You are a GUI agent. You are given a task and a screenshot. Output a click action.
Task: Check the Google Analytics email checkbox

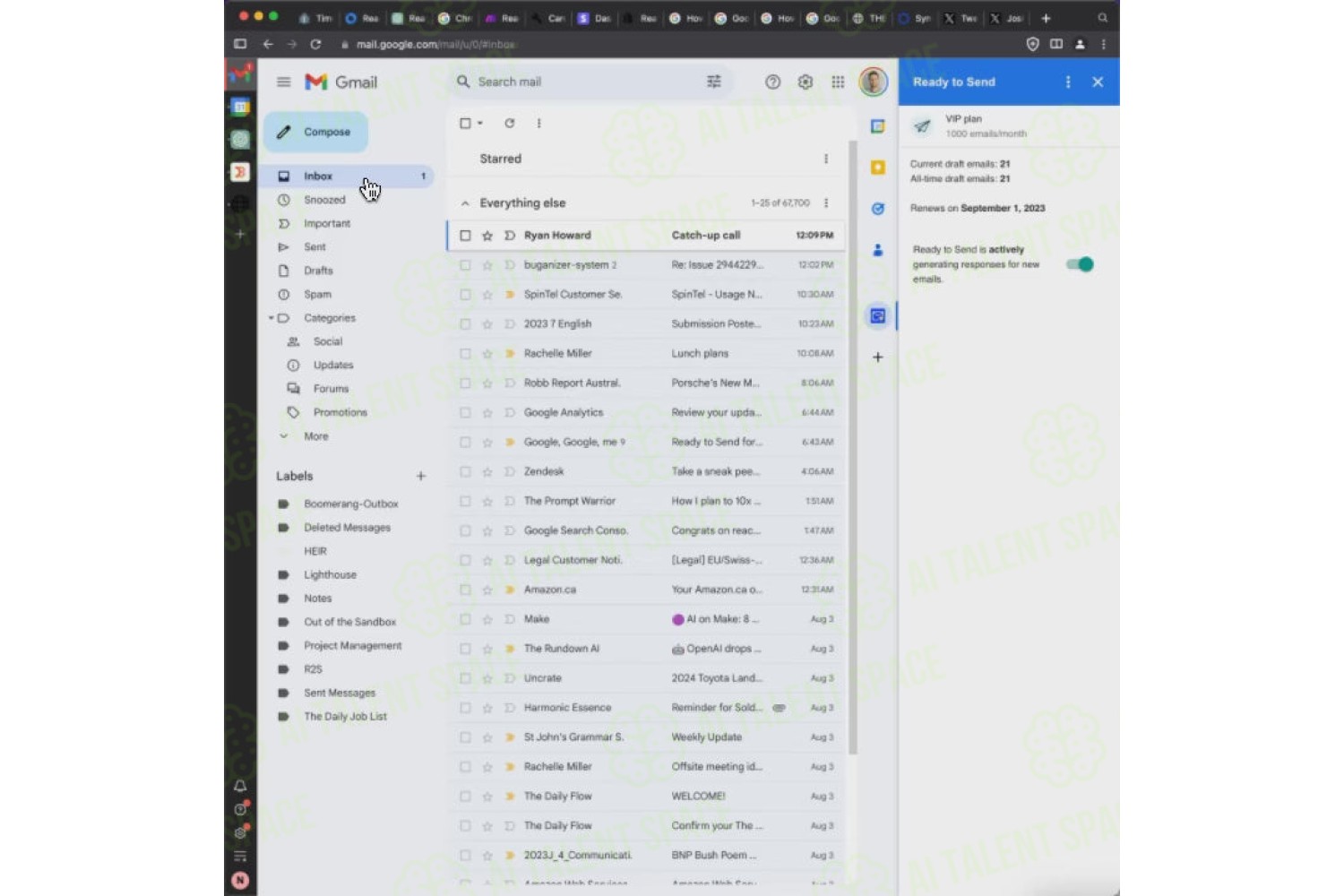[465, 413]
